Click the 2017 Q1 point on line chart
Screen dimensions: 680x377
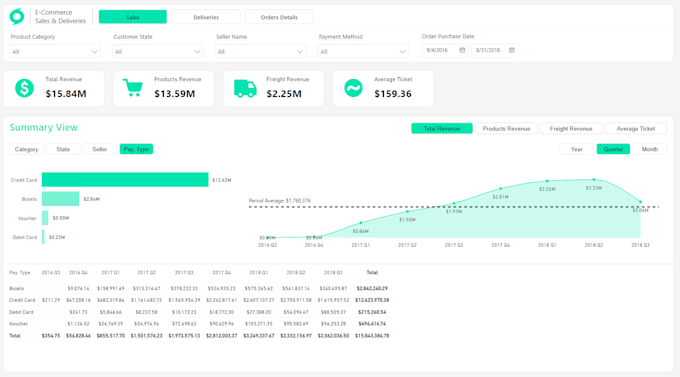[361, 223]
